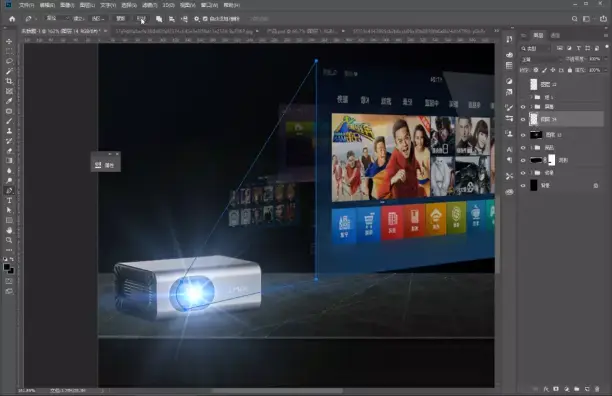Expand the layer group below 图层 13

531,148
